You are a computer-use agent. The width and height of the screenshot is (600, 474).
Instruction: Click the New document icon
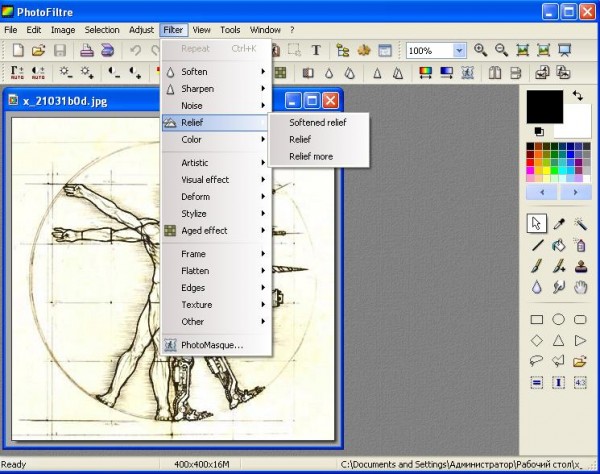[18, 50]
